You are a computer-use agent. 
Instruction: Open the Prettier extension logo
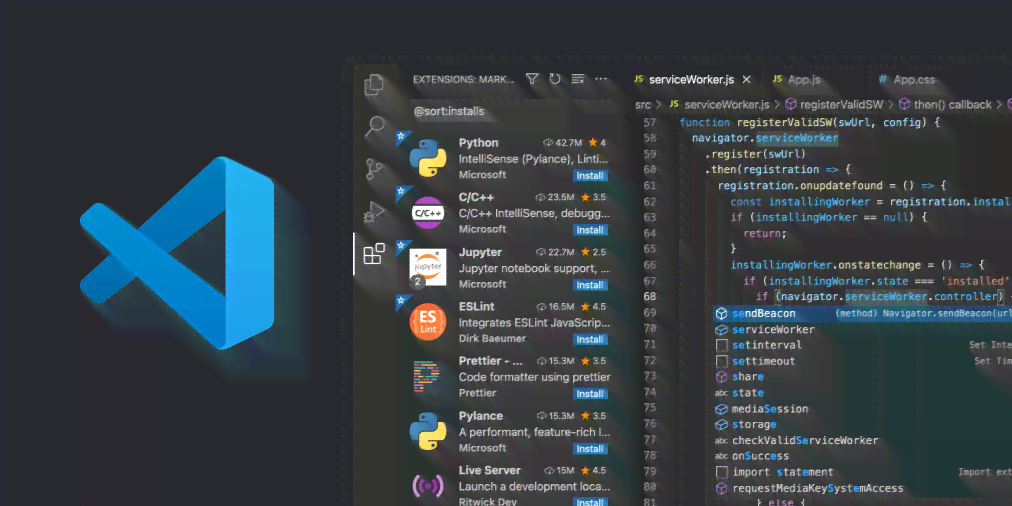(428, 377)
